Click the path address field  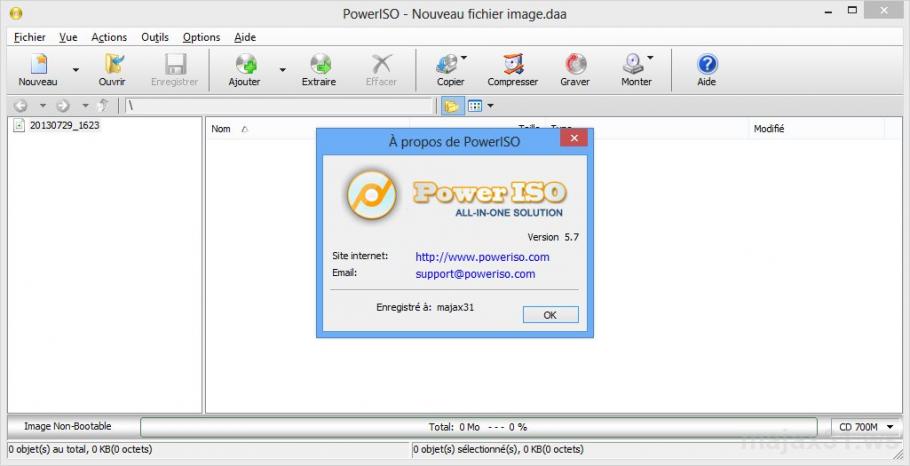point(279,106)
